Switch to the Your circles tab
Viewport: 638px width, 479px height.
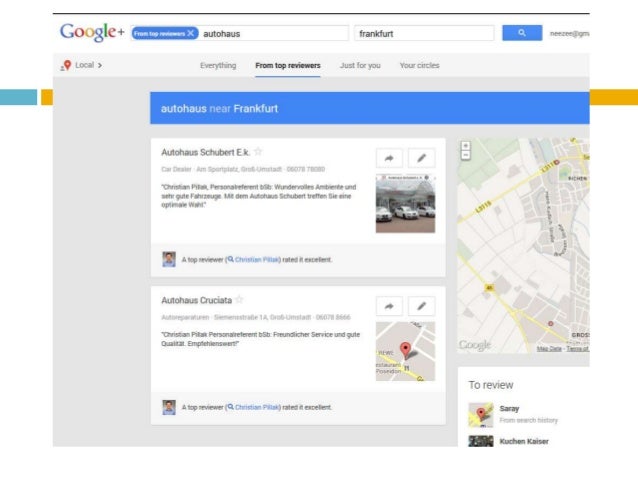[x=420, y=65]
